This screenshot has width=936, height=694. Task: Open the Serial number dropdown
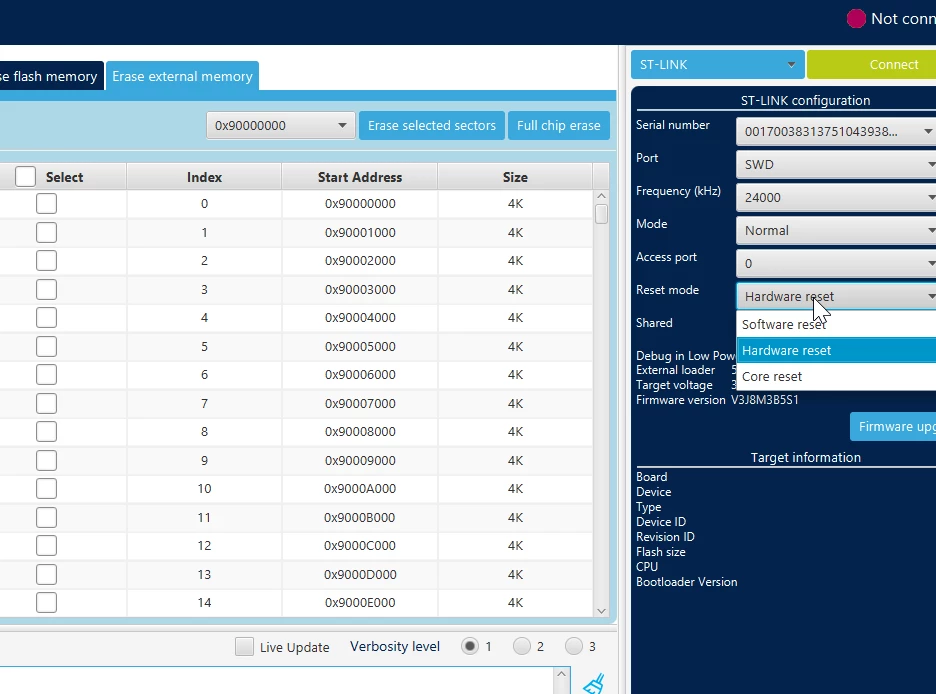pyautogui.click(x=836, y=132)
